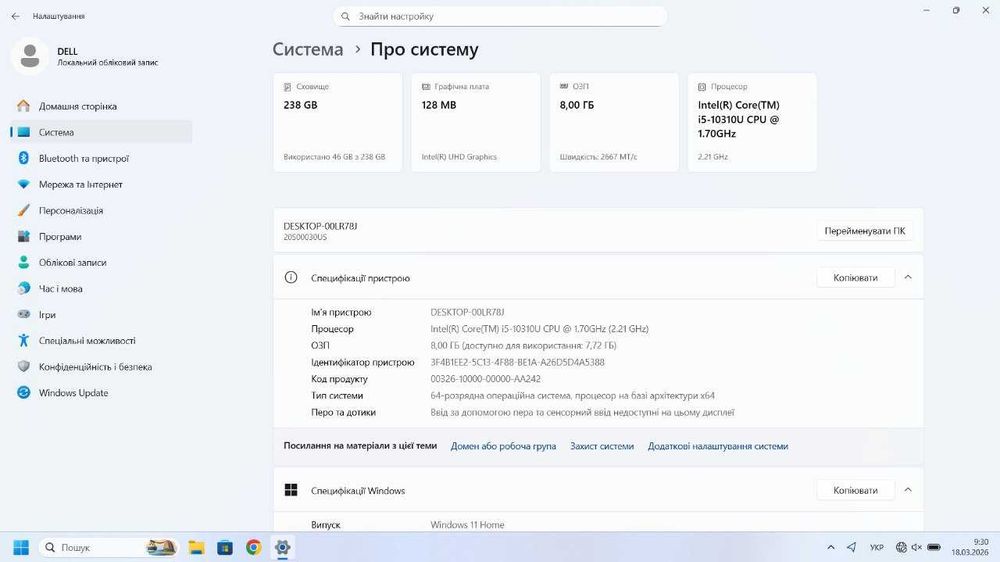Click the personalization brush icon
Viewport: 1000px width, 562px height.
pos(24,211)
